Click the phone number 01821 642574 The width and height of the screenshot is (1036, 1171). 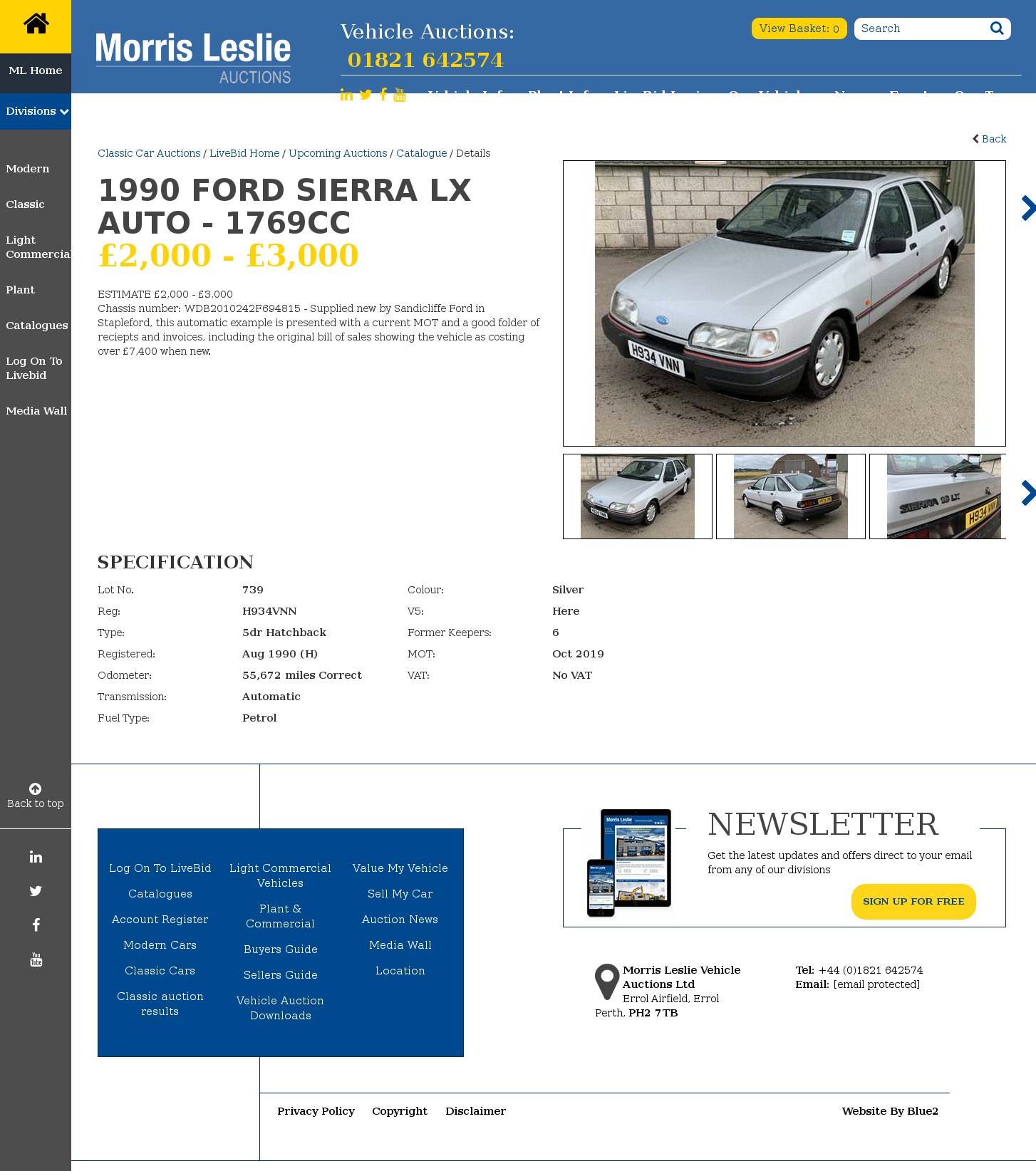click(x=425, y=60)
